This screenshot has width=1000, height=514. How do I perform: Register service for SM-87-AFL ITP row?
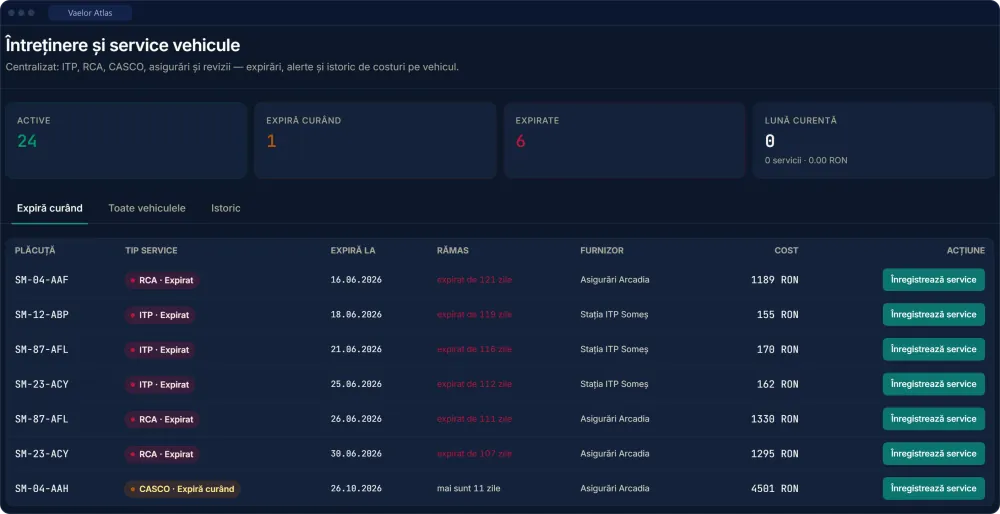(934, 349)
